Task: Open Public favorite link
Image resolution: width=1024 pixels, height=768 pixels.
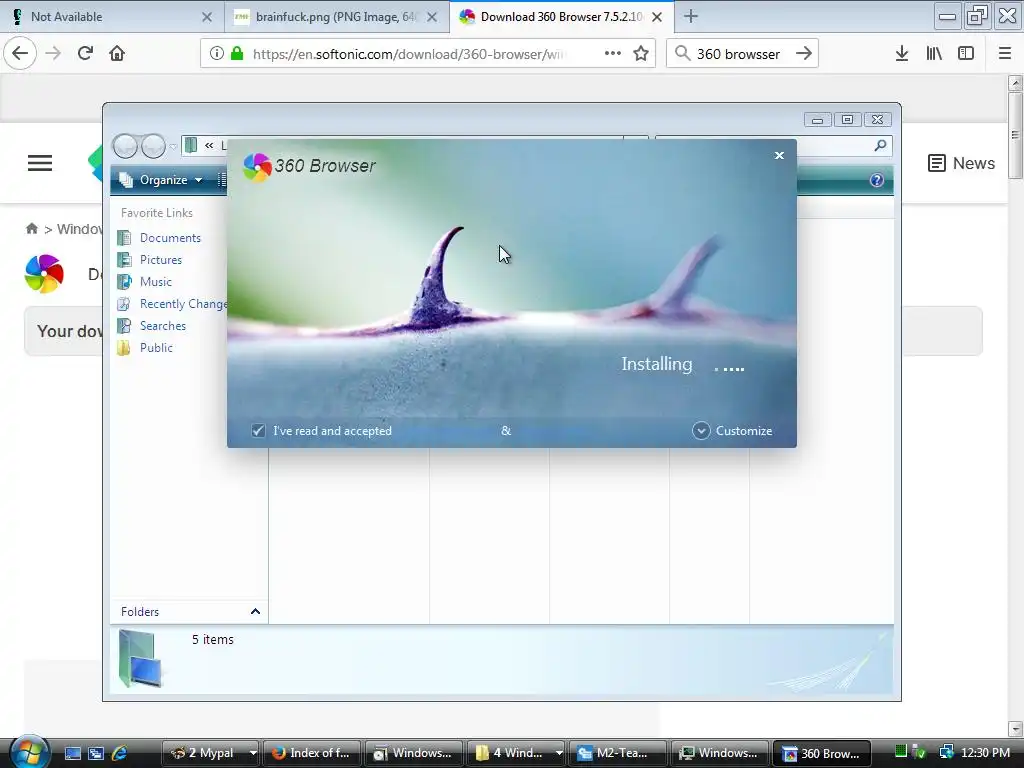Action: 156,347
